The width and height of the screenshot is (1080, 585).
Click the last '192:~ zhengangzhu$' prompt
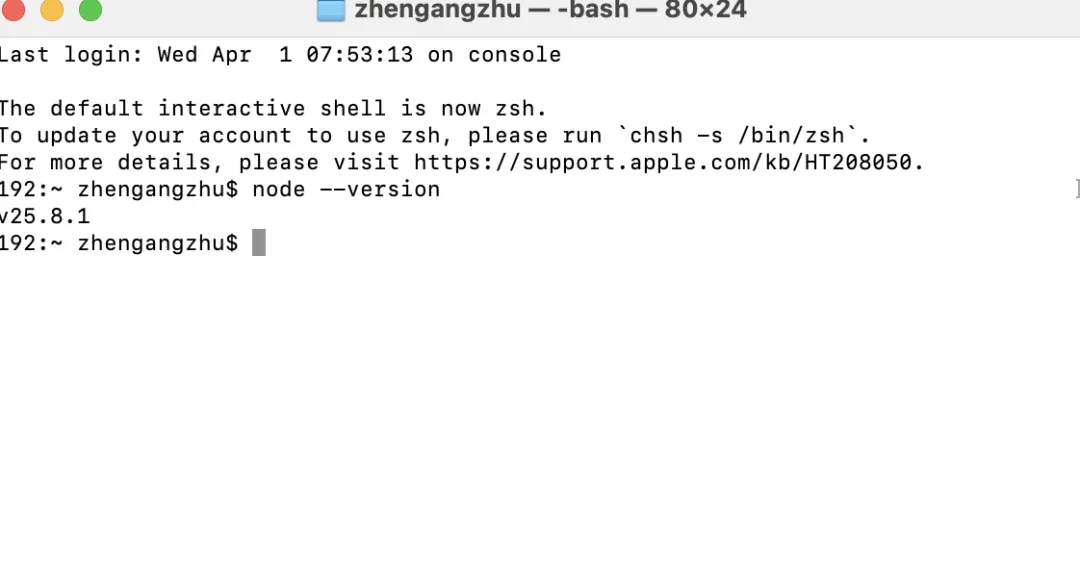click(x=118, y=243)
